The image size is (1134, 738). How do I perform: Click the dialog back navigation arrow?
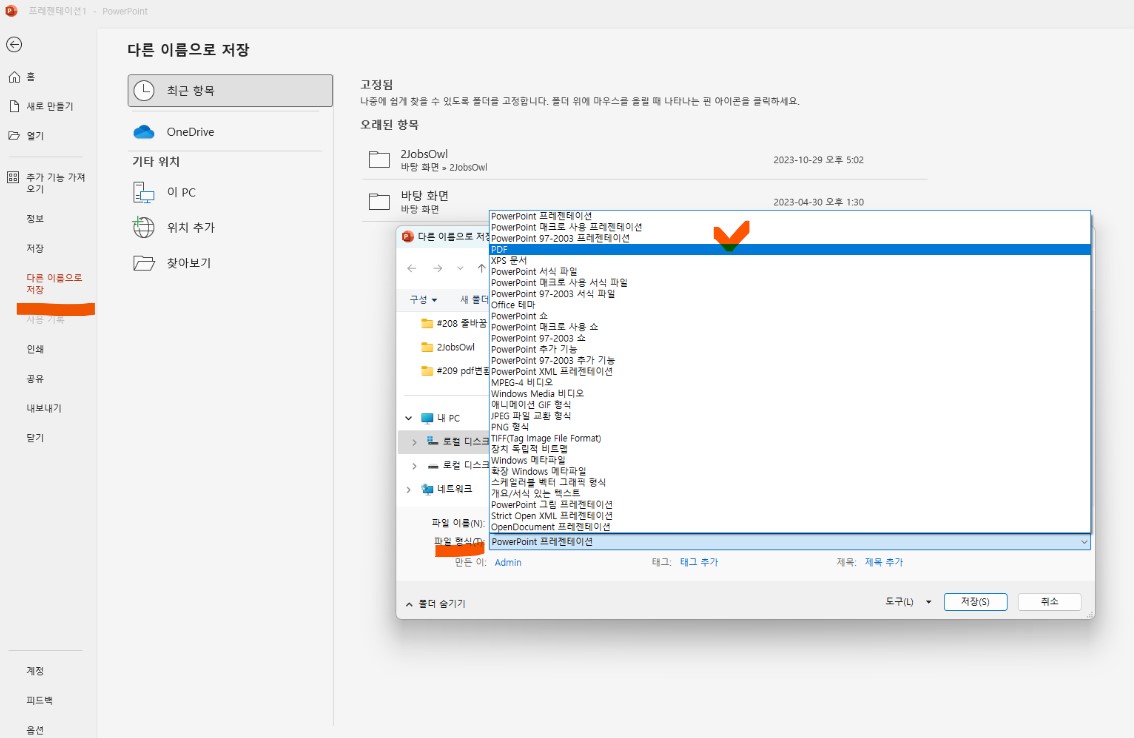click(x=412, y=268)
